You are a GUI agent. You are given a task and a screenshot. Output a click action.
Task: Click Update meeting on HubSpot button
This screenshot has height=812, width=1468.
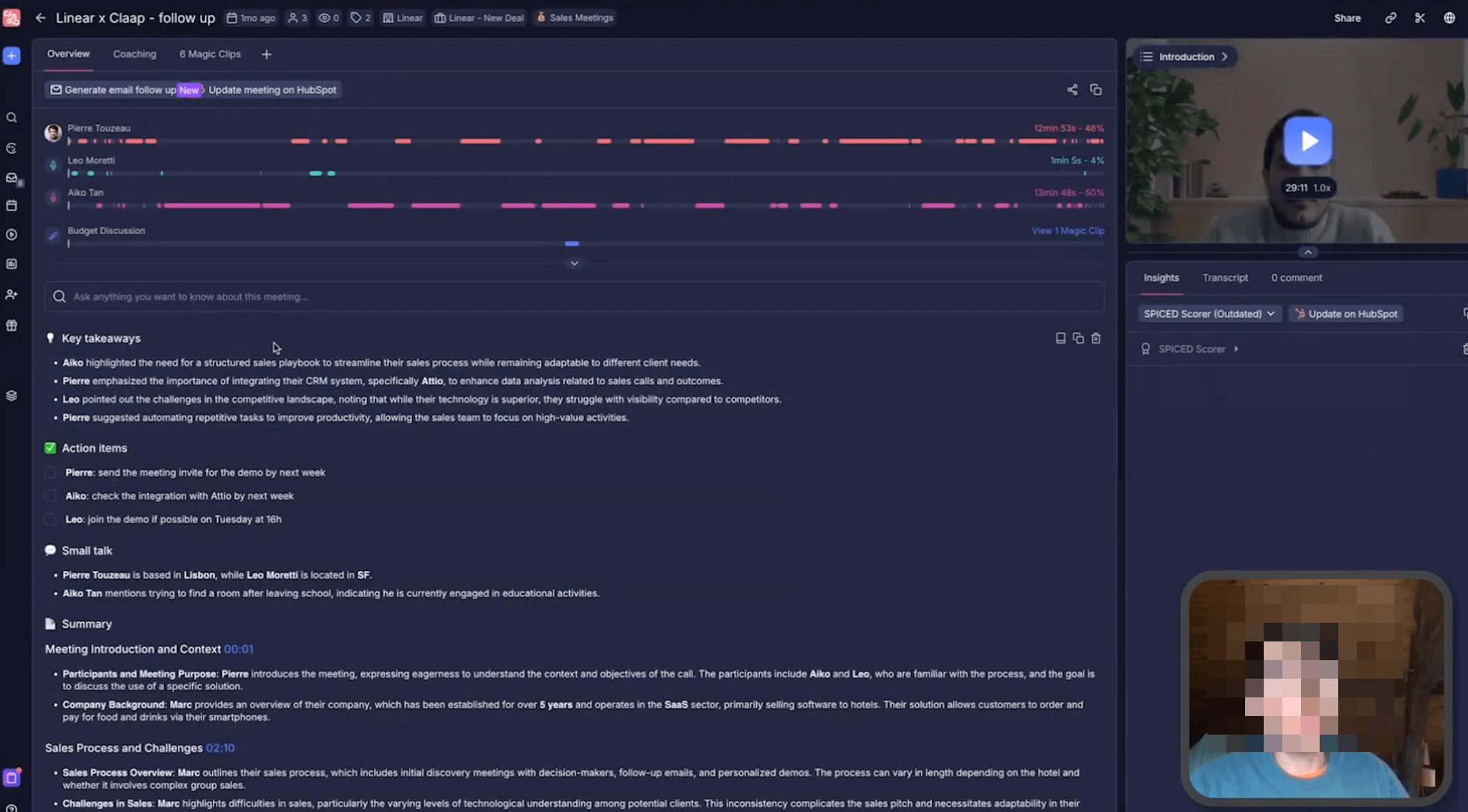[x=272, y=90]
